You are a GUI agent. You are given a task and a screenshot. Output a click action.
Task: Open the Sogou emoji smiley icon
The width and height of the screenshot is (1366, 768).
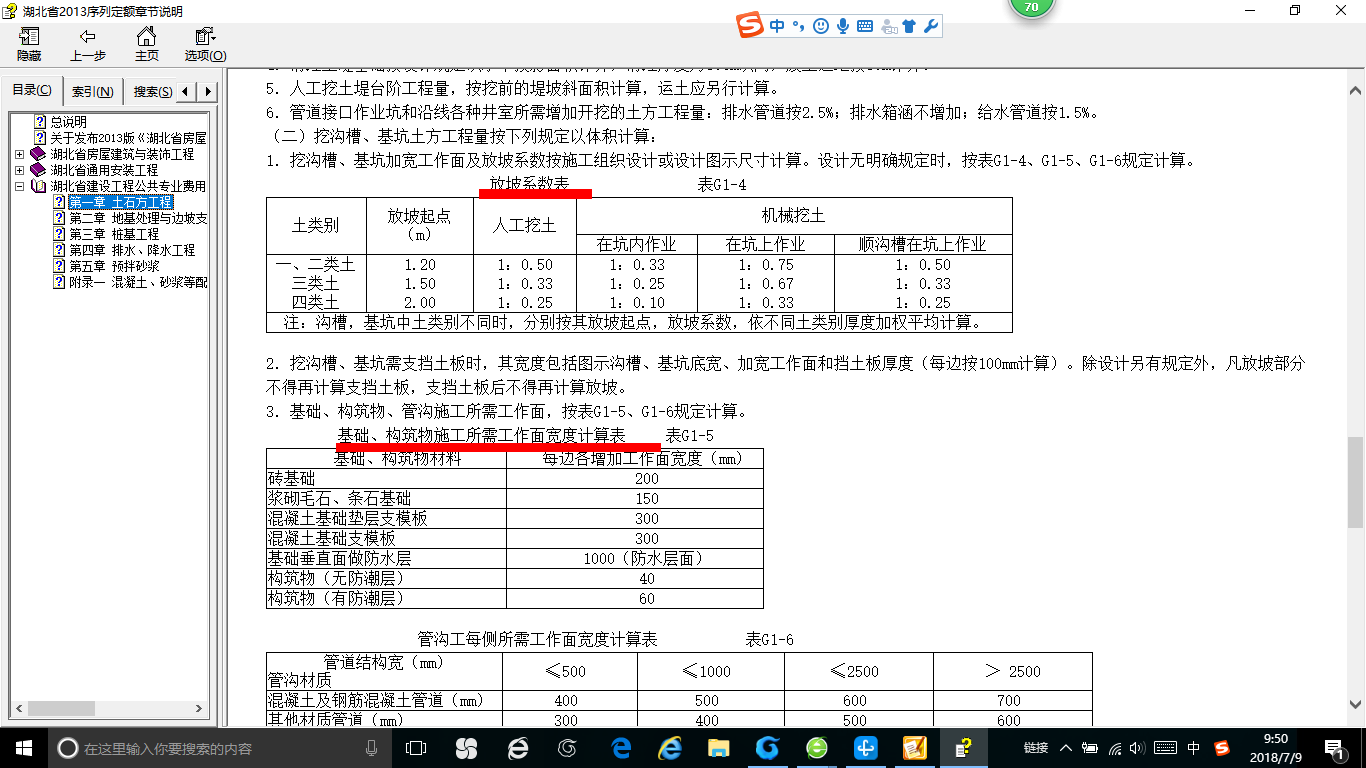[x=821, y=27]
